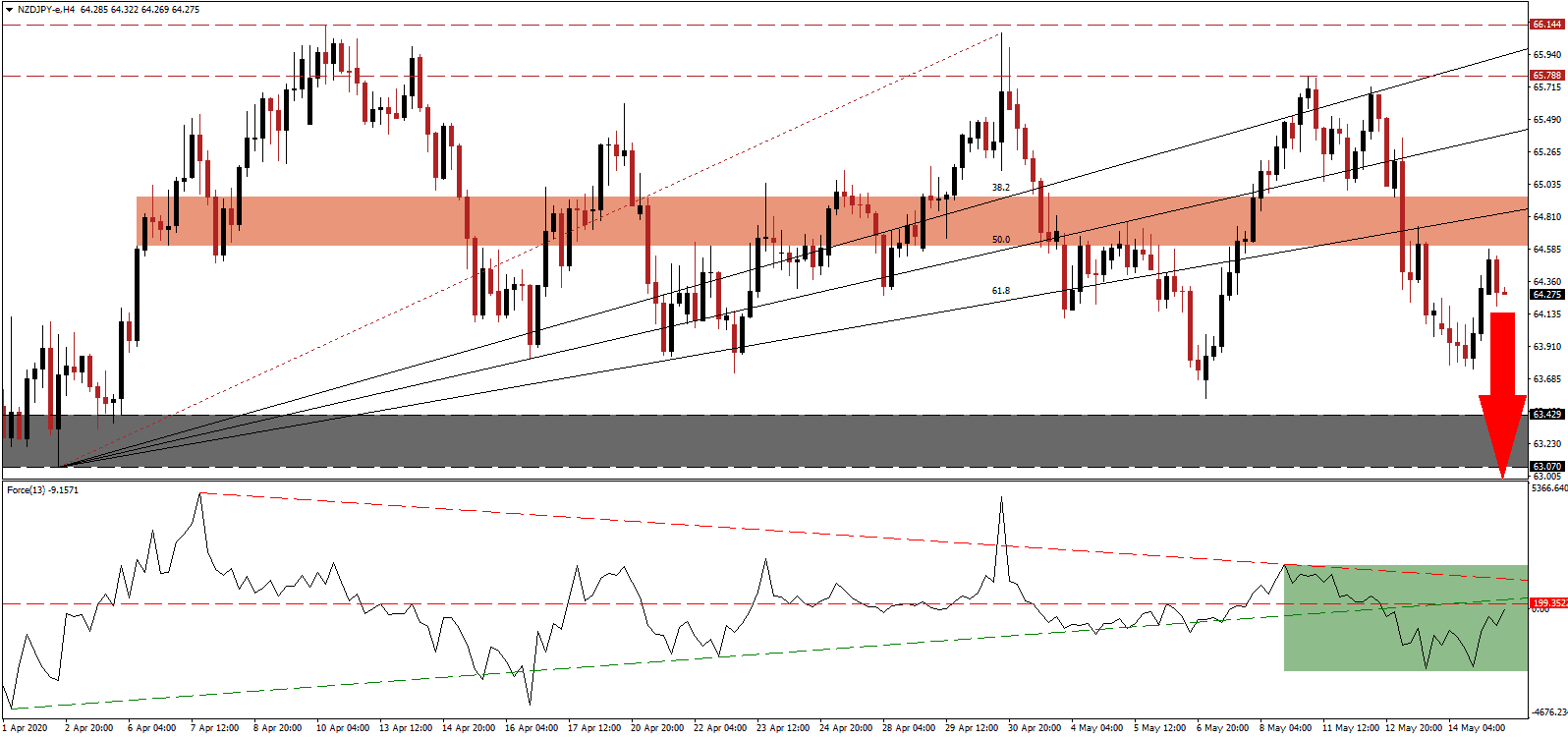
Task: Select the 63.429 support level label
Action: (1546, 415)
